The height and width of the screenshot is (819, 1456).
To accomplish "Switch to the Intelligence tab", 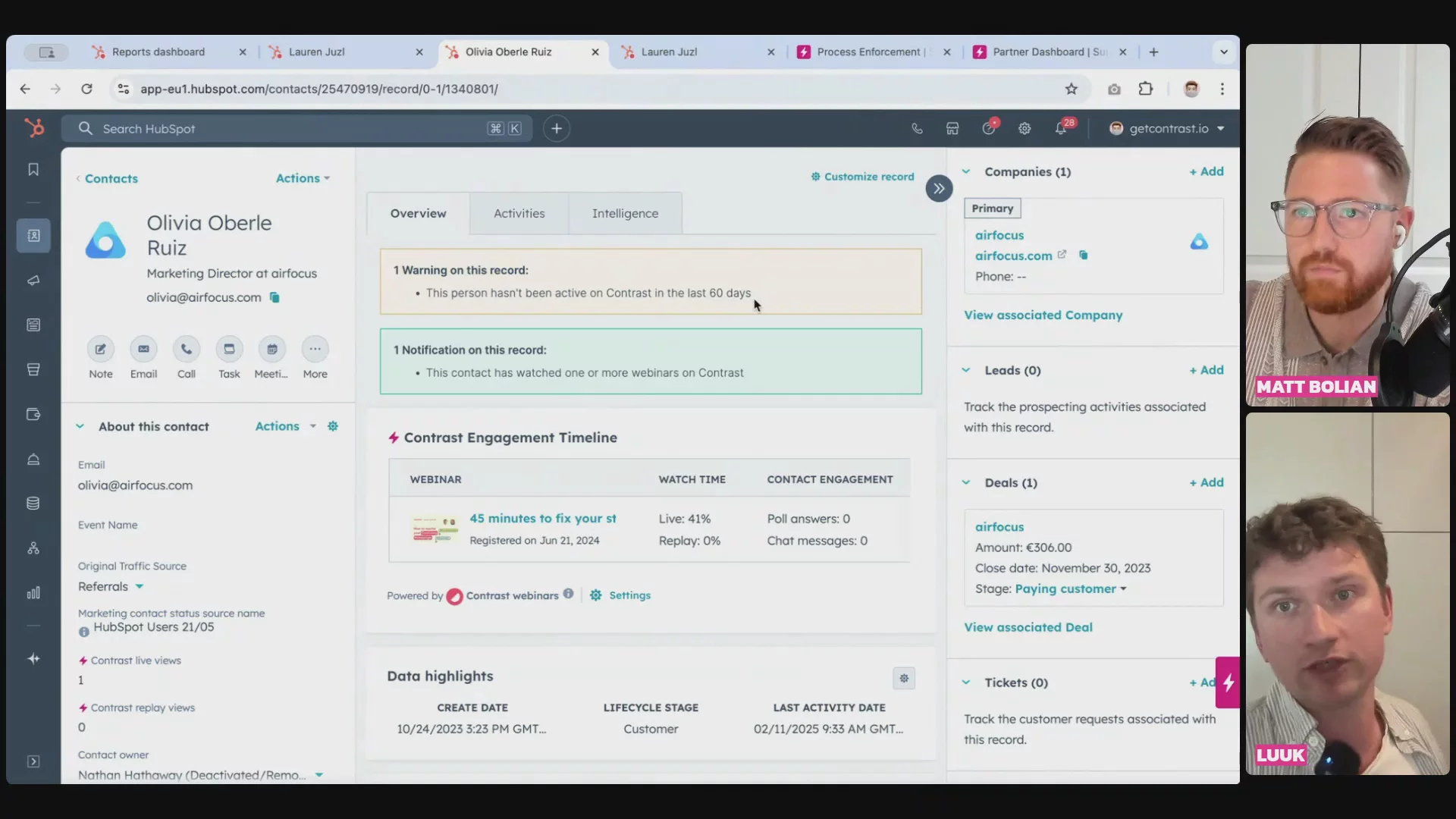I will coord(626,214).
